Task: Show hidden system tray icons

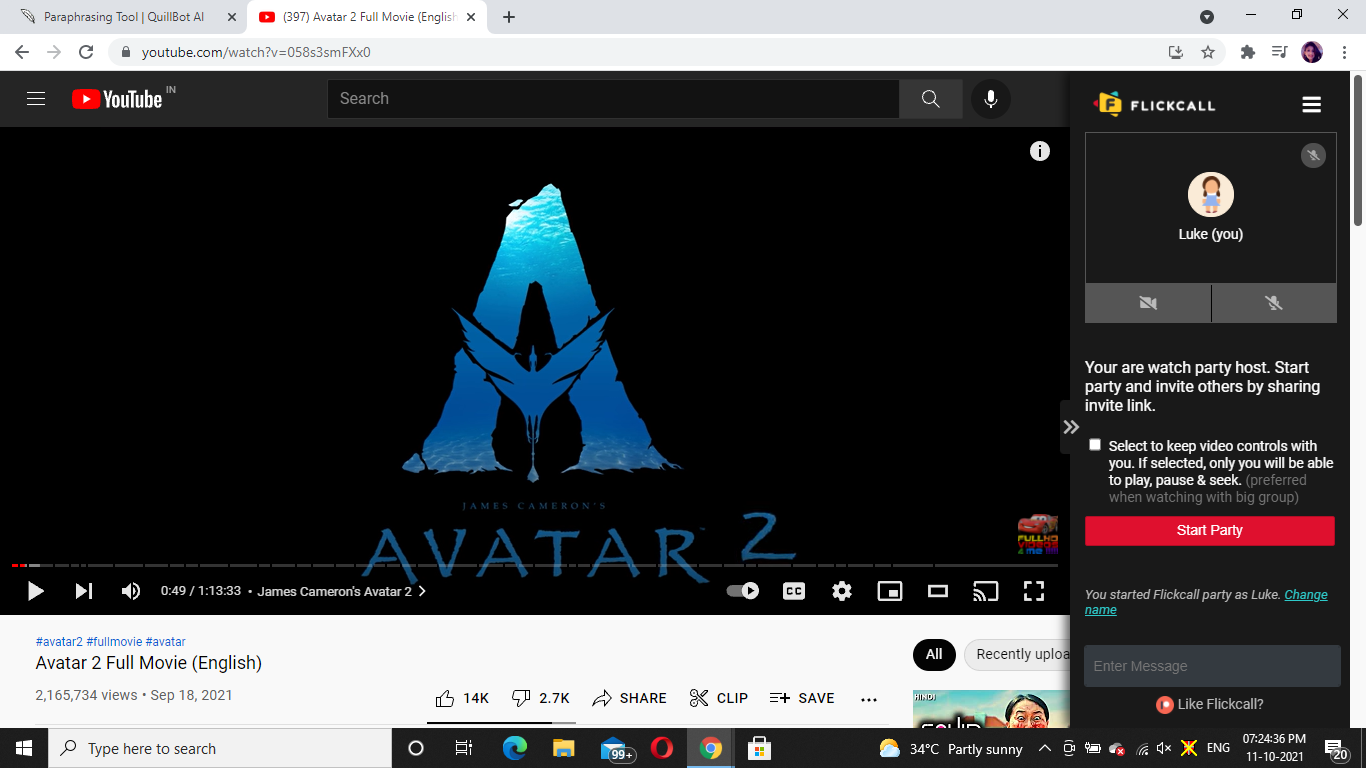Action: point(1045,748)
